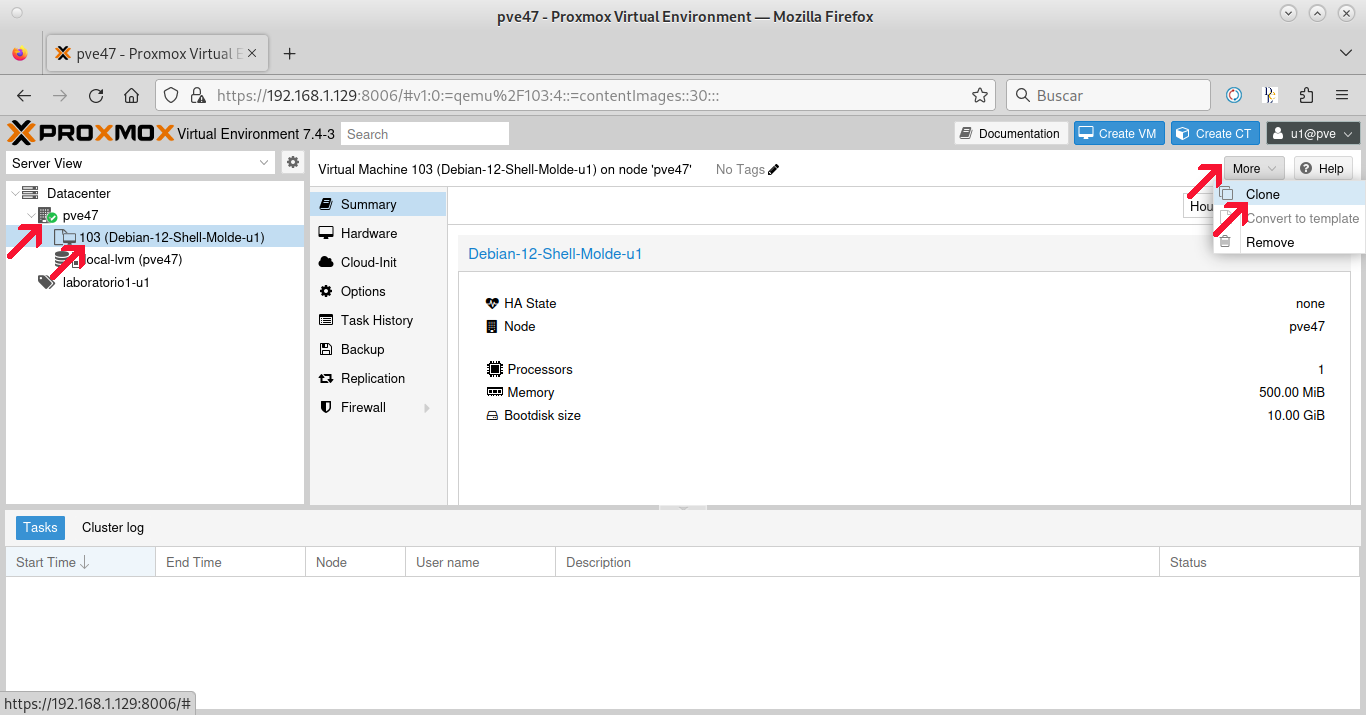Choose Remove from the More menu

coord(1289,242)
